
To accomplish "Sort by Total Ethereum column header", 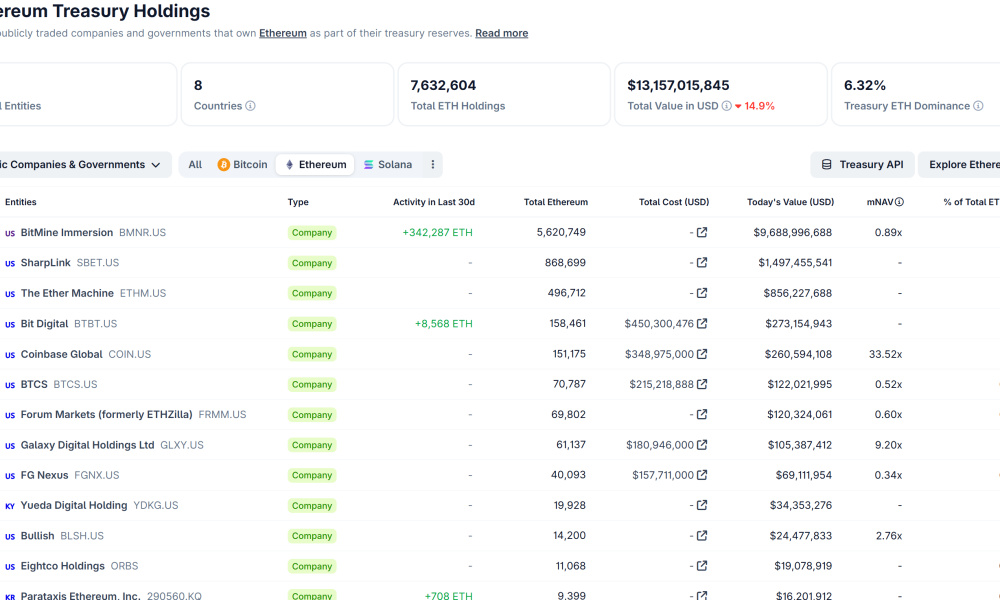I will [x=555, y=201].
